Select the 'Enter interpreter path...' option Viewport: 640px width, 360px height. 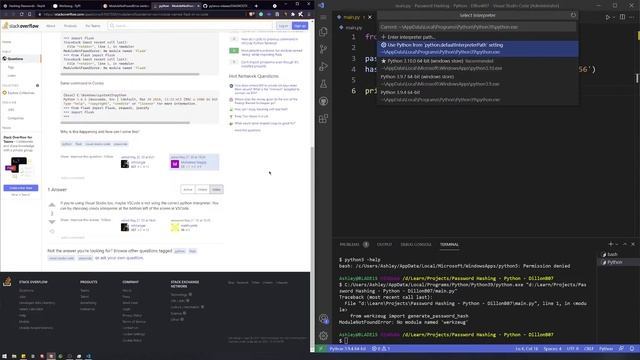pos(478,37)
